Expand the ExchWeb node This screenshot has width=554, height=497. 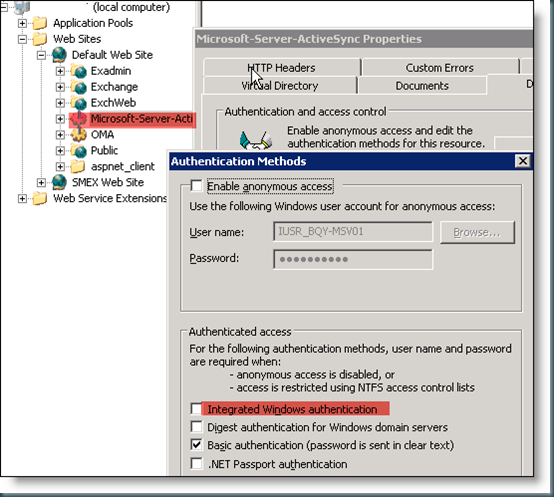[x=60, y=103]
